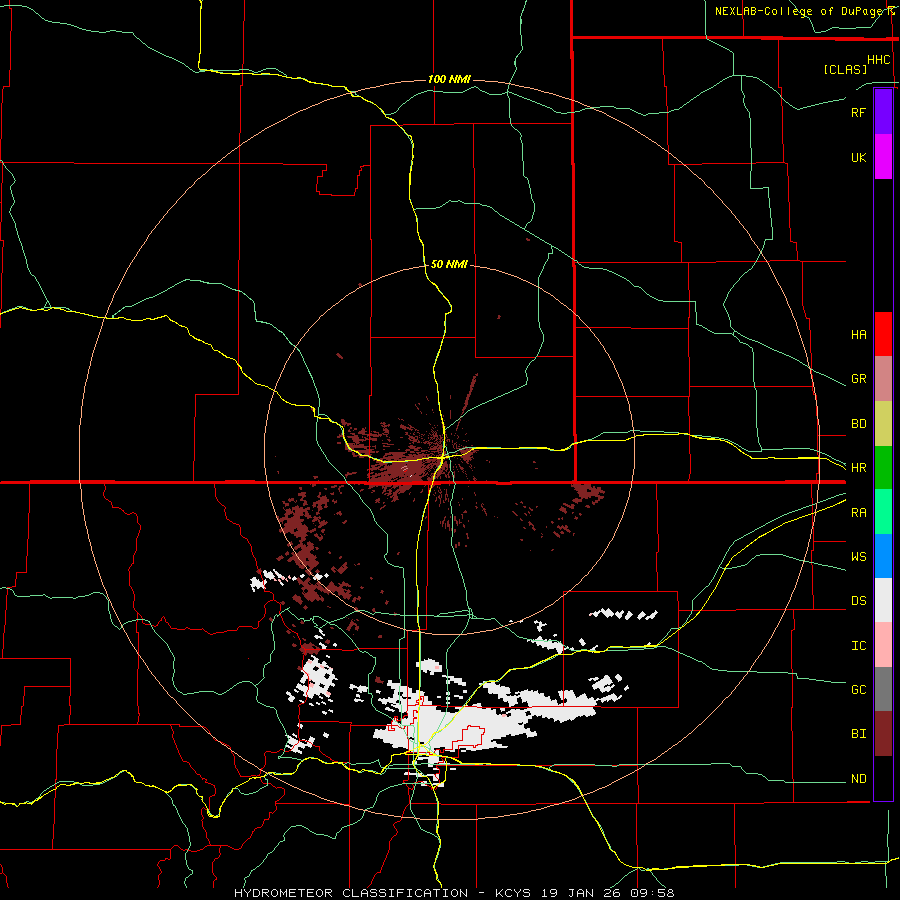This screenshot has height=900, width=900.
Task: Select the light pink IC legend swatch
Action: tap(883, 645)
